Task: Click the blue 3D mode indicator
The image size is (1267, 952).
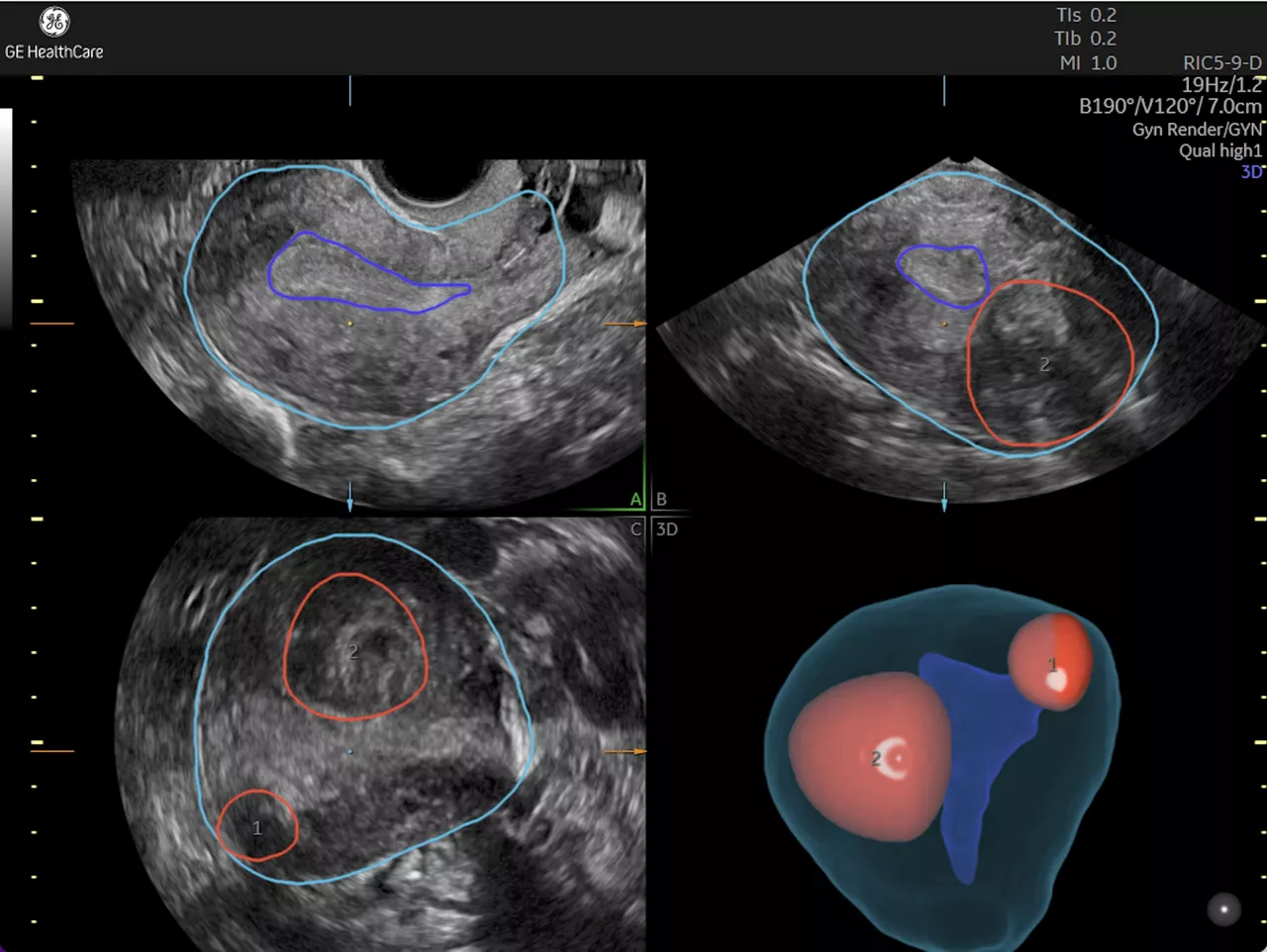Action: [1251, 172]
